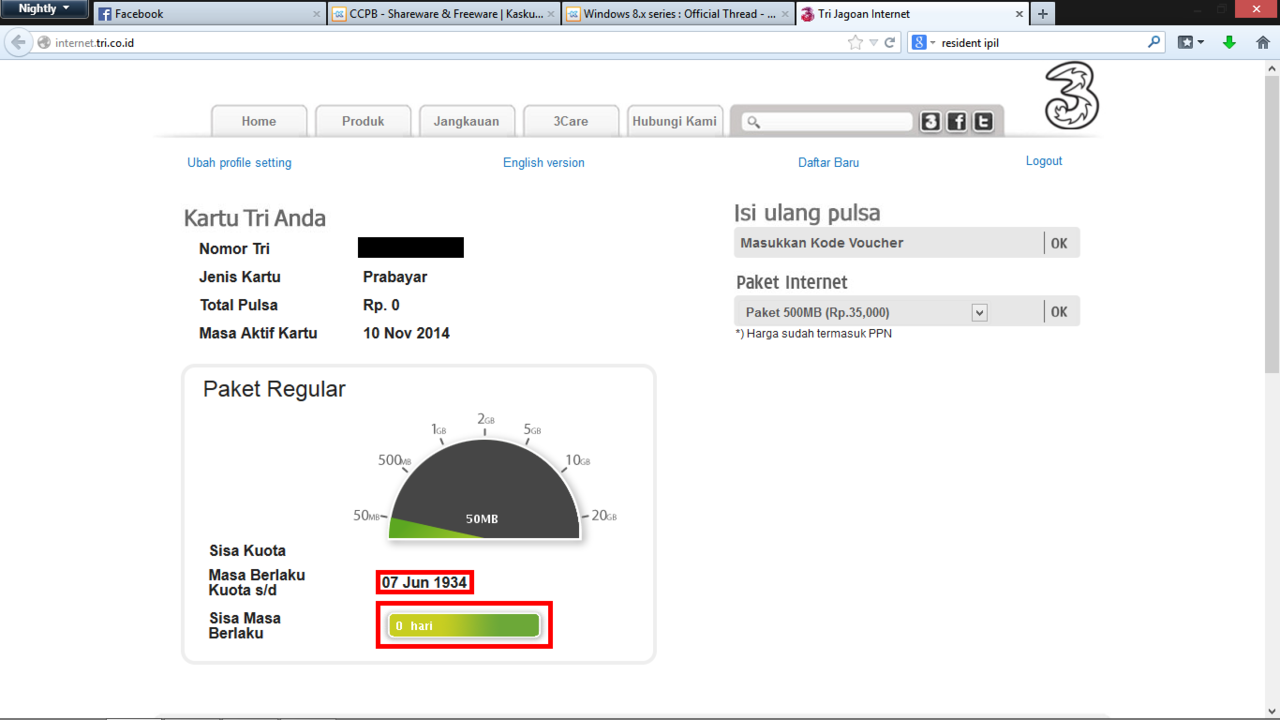Click the 0 hari remaining validity bar
1280x720 pixels.
point(464,625)
